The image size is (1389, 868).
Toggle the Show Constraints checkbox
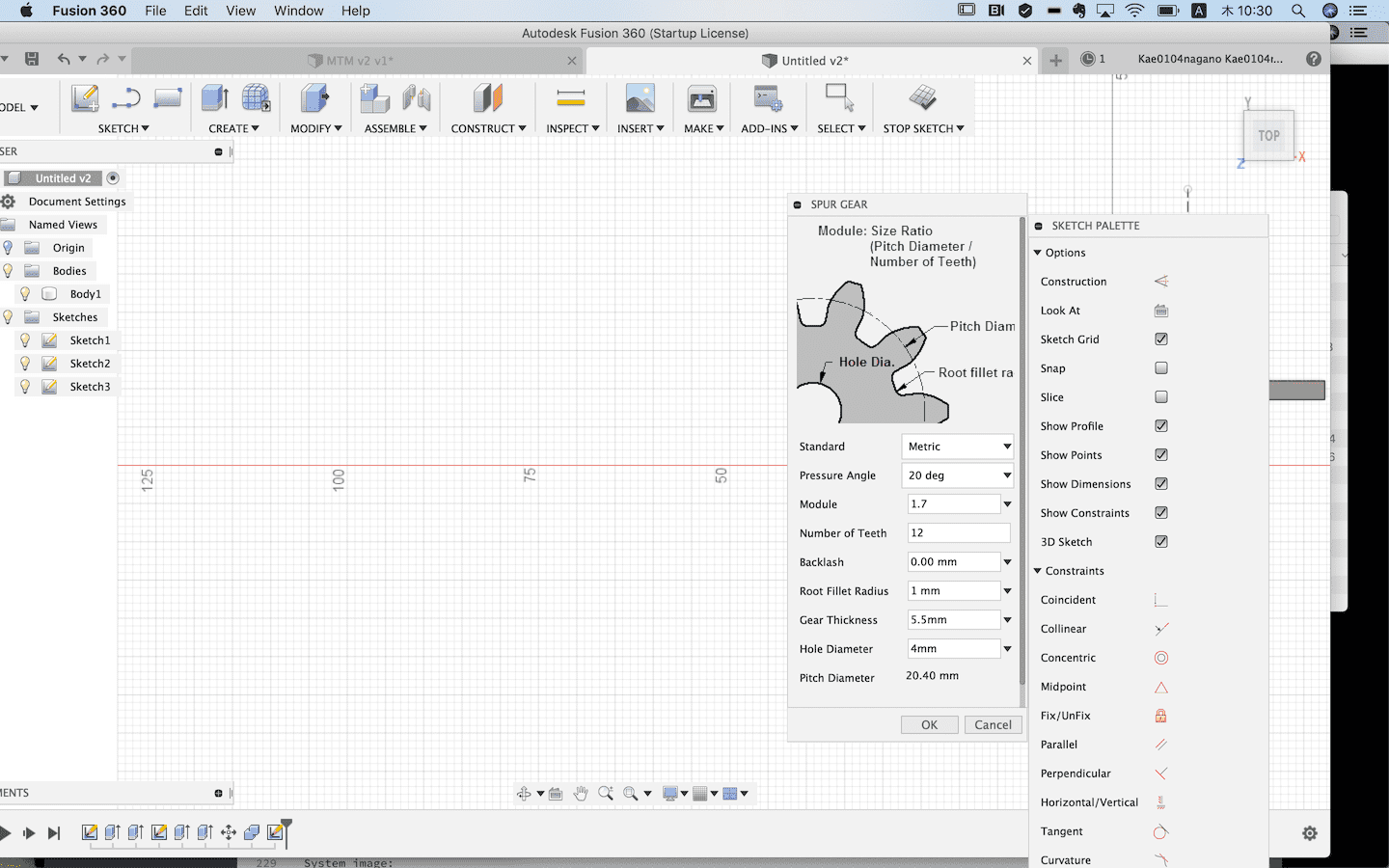(x=1161, y=513)
